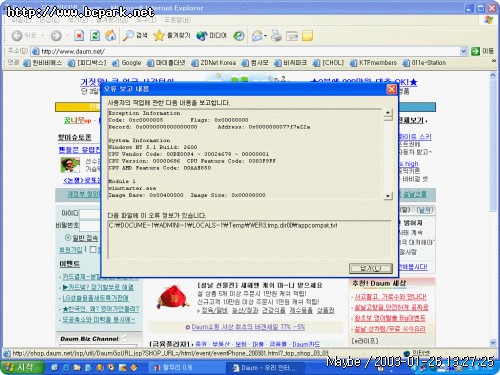
Task: Tick the checkbox beside 회원가입
Action: (93, 249)
